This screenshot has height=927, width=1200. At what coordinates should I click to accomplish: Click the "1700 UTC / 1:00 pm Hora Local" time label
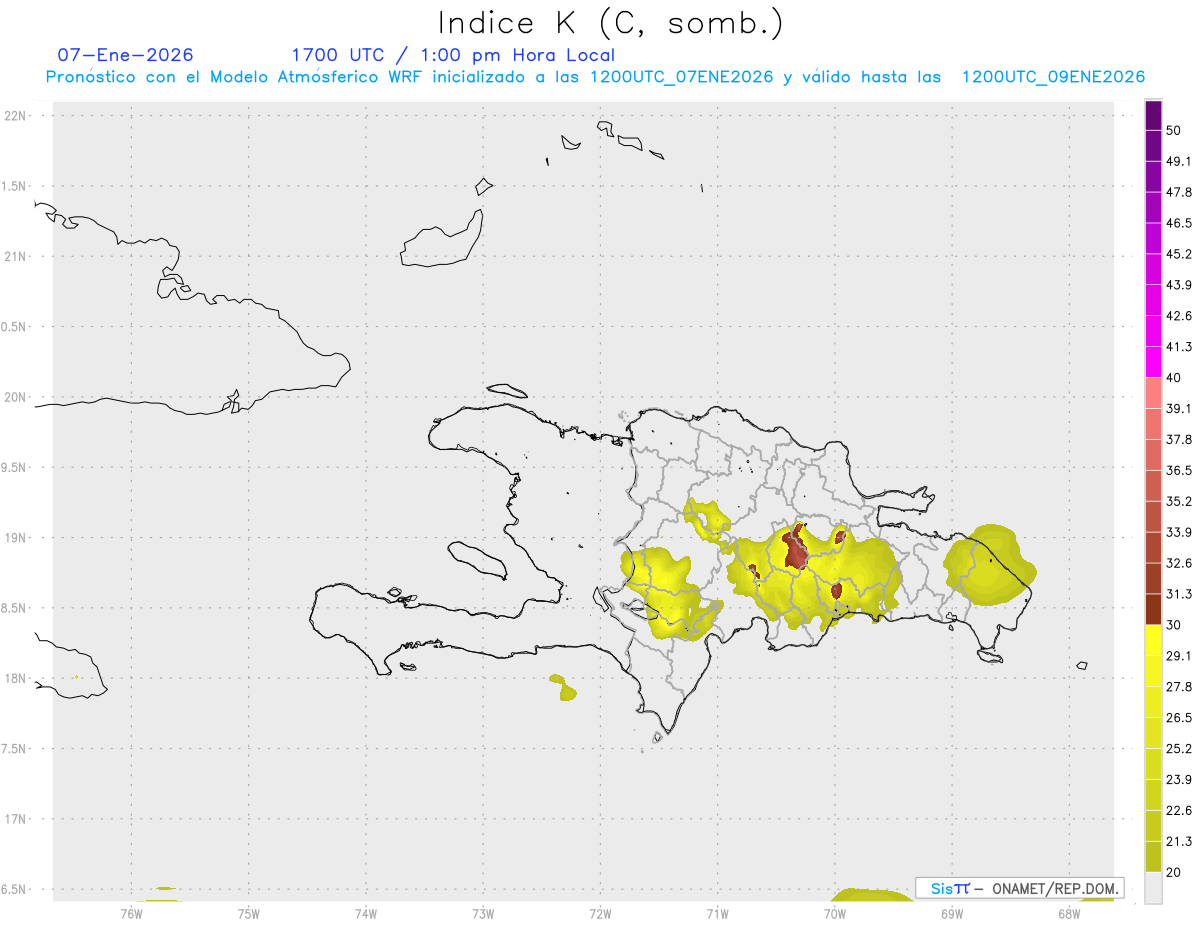point(453,55)
